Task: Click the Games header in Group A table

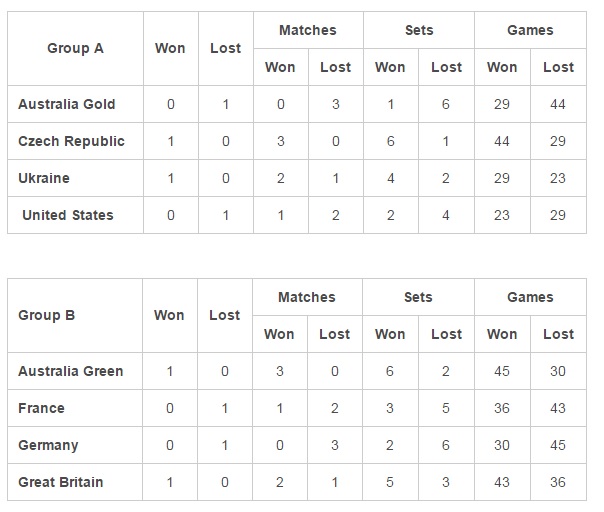Action: click(530, 30)
